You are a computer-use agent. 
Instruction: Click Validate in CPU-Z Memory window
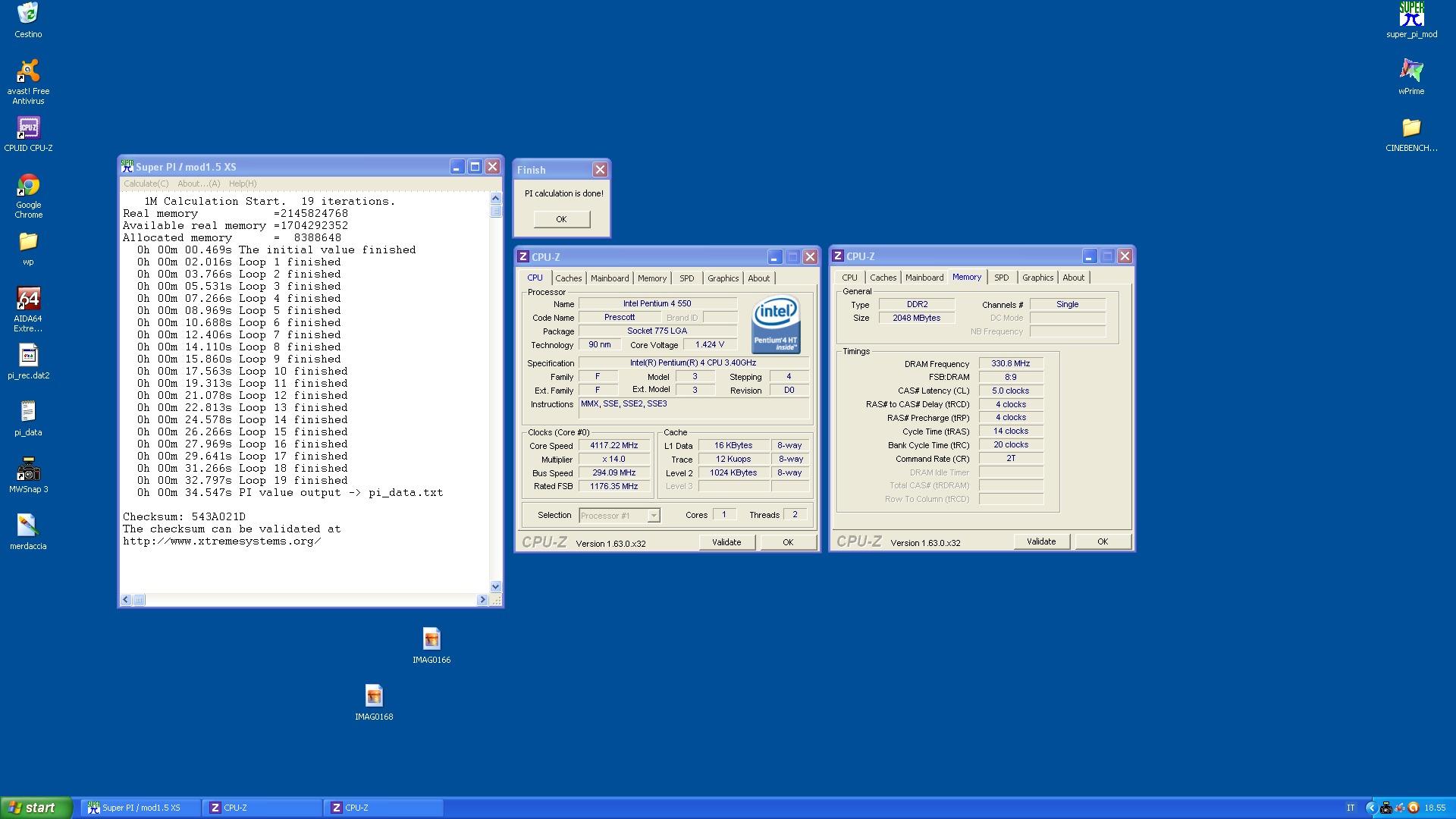[1041, 541]
